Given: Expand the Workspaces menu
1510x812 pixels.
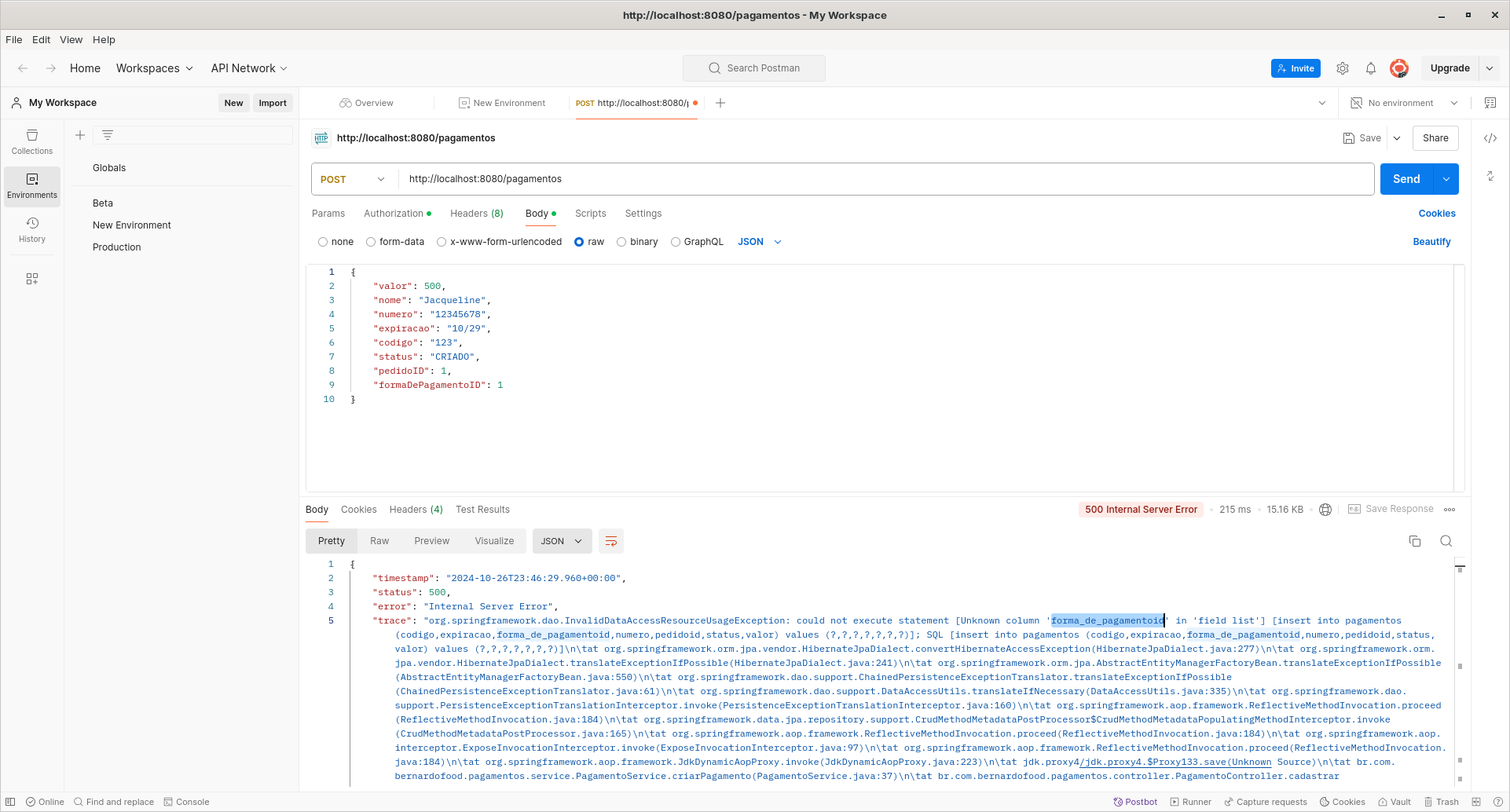Looking at the screenshot, I should click(155, 68).
